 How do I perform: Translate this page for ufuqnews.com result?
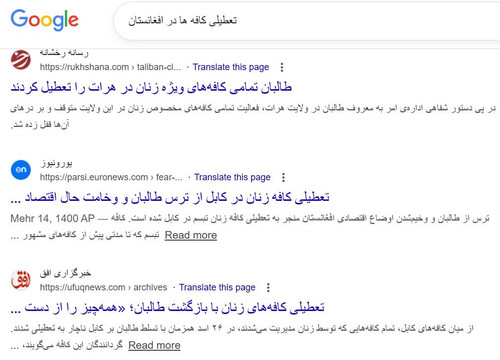click(217, 287)
